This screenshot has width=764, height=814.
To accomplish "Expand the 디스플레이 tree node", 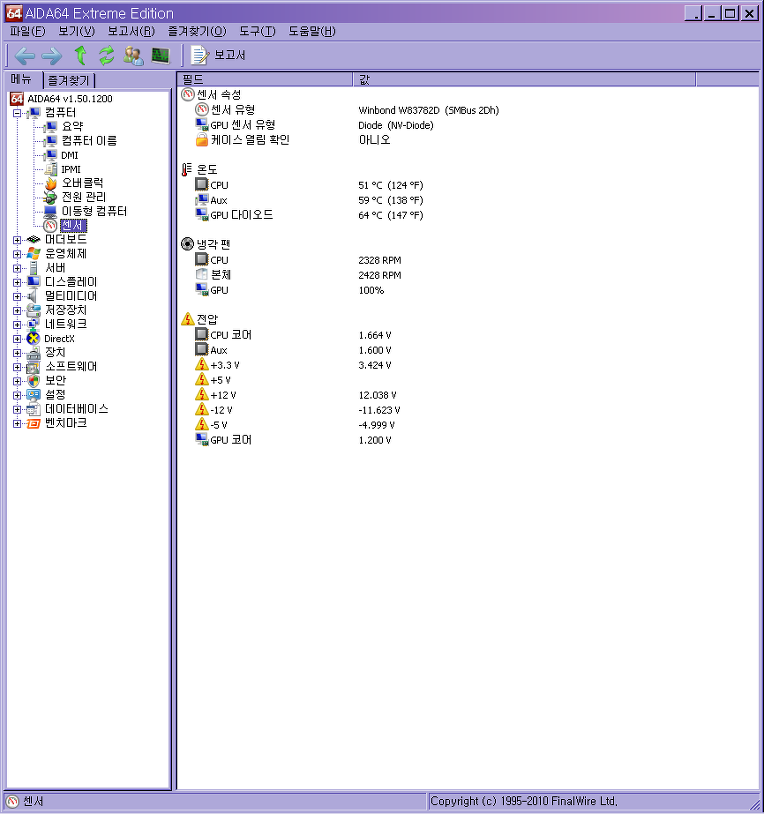I will pos(17,282).
